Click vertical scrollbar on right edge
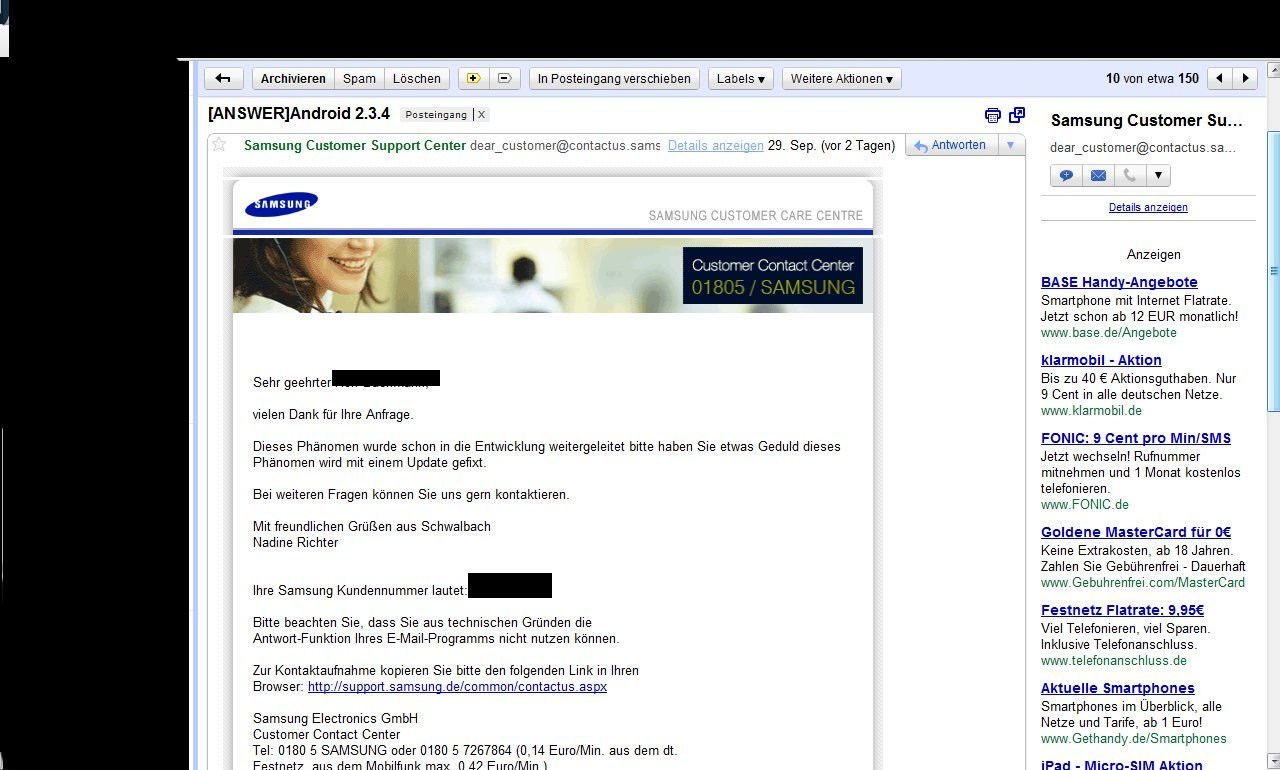Screen dimensions: 1280x770 pyautogui.click(x=1273, y=270)
